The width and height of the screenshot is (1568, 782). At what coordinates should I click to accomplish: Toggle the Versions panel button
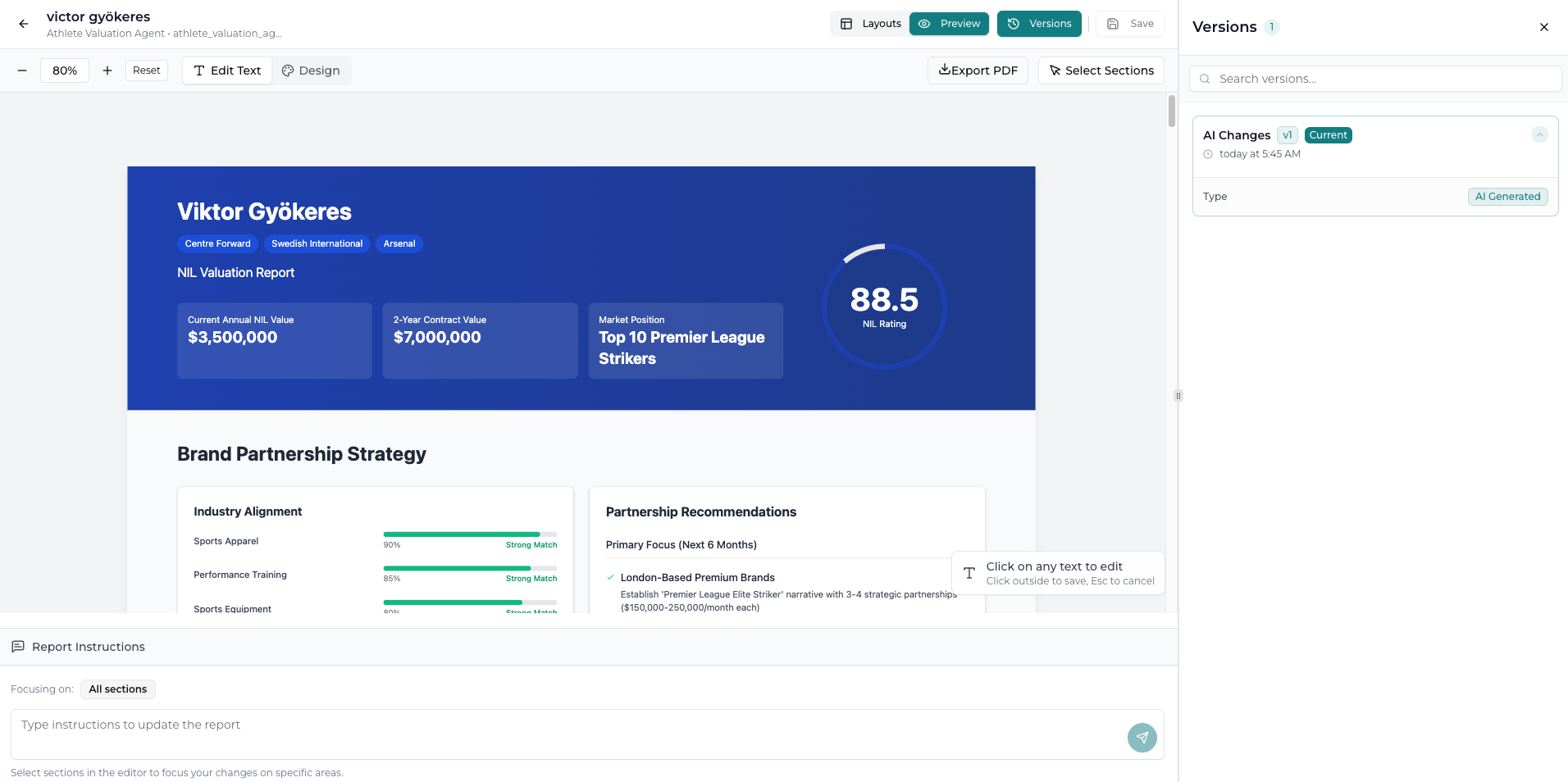(x=1039, y=24)
